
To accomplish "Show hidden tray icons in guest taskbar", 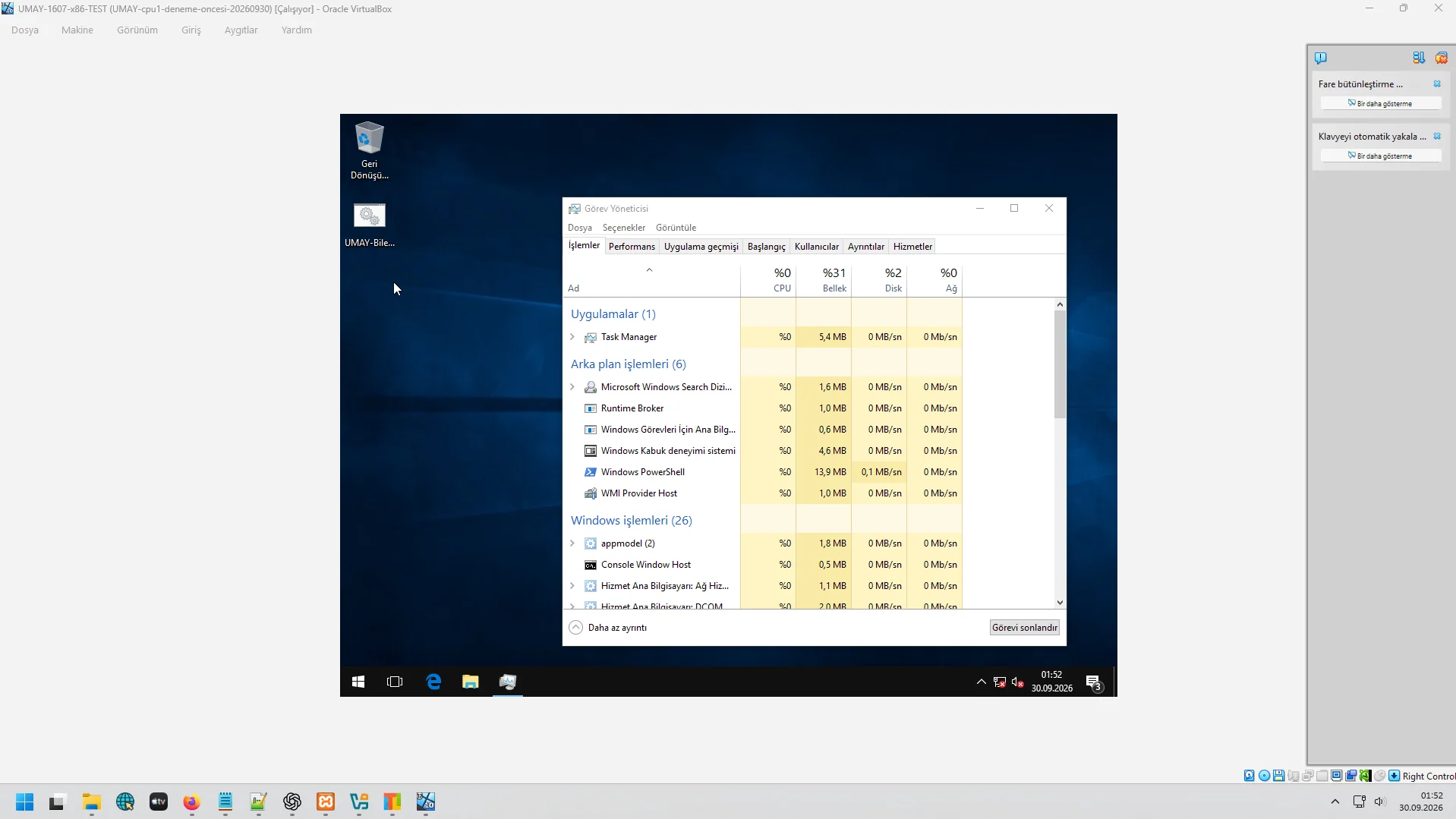I will coord(981,682).
